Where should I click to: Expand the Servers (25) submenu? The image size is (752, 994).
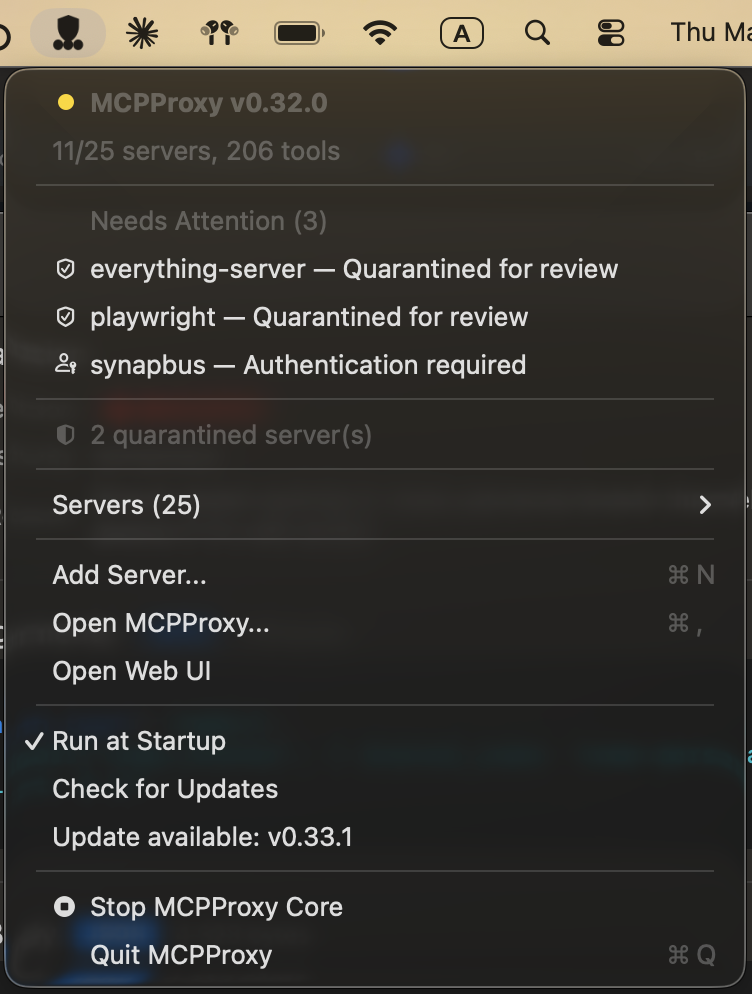375,505
